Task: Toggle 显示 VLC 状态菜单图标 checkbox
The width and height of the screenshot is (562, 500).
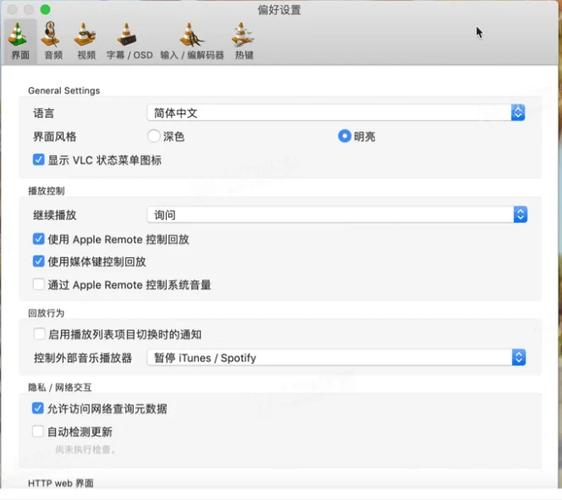Action: (38, 159)
